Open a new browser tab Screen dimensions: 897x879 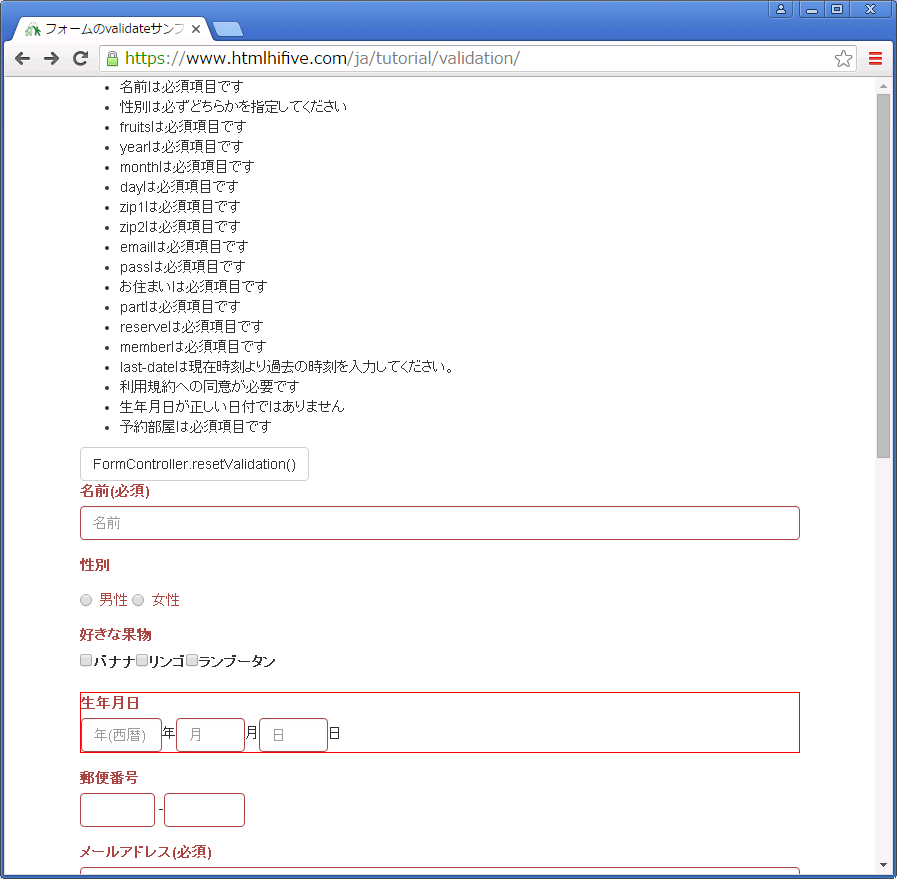tap(227, 29)
